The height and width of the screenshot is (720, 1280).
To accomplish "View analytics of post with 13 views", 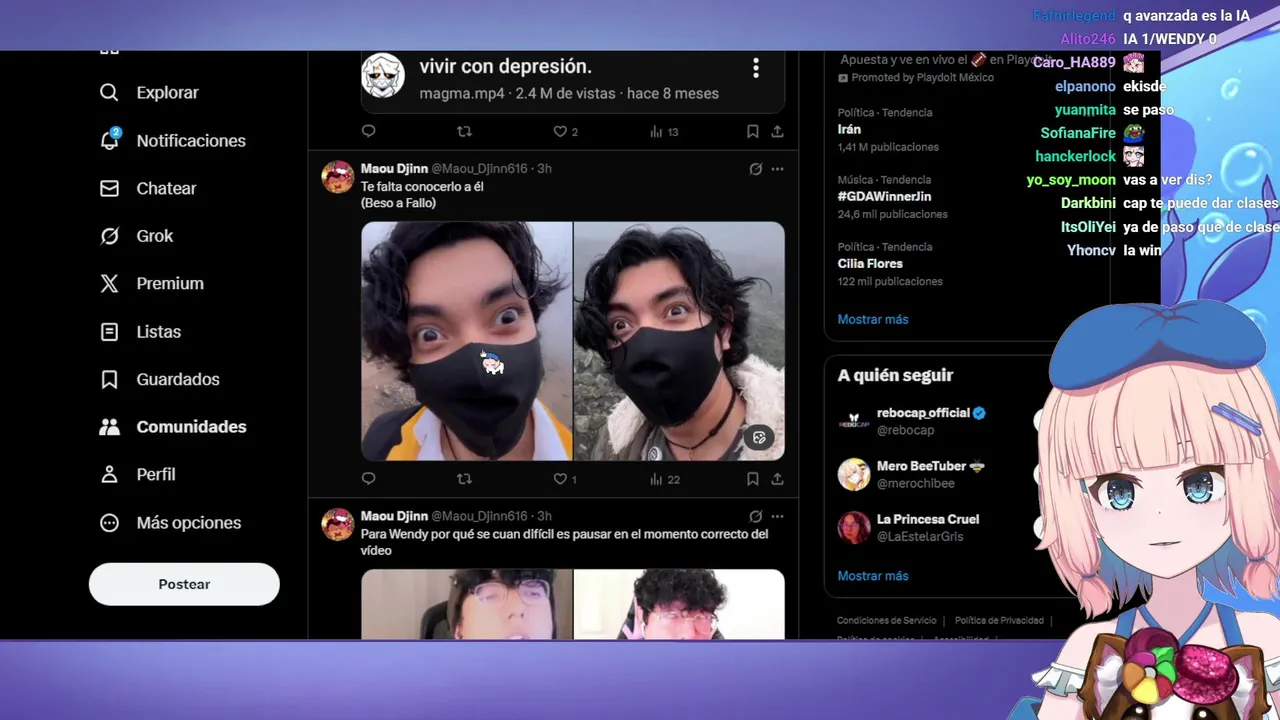I will [x=664, y=131].
